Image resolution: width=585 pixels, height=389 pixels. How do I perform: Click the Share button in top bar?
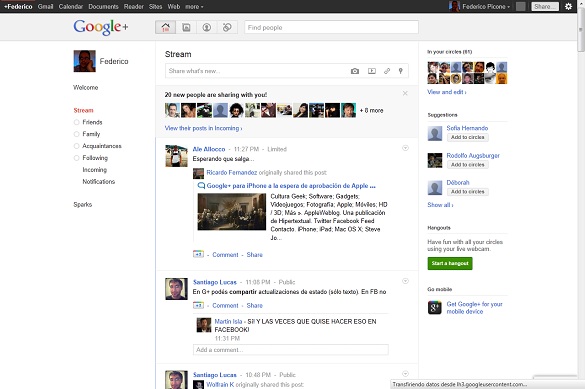545,6
